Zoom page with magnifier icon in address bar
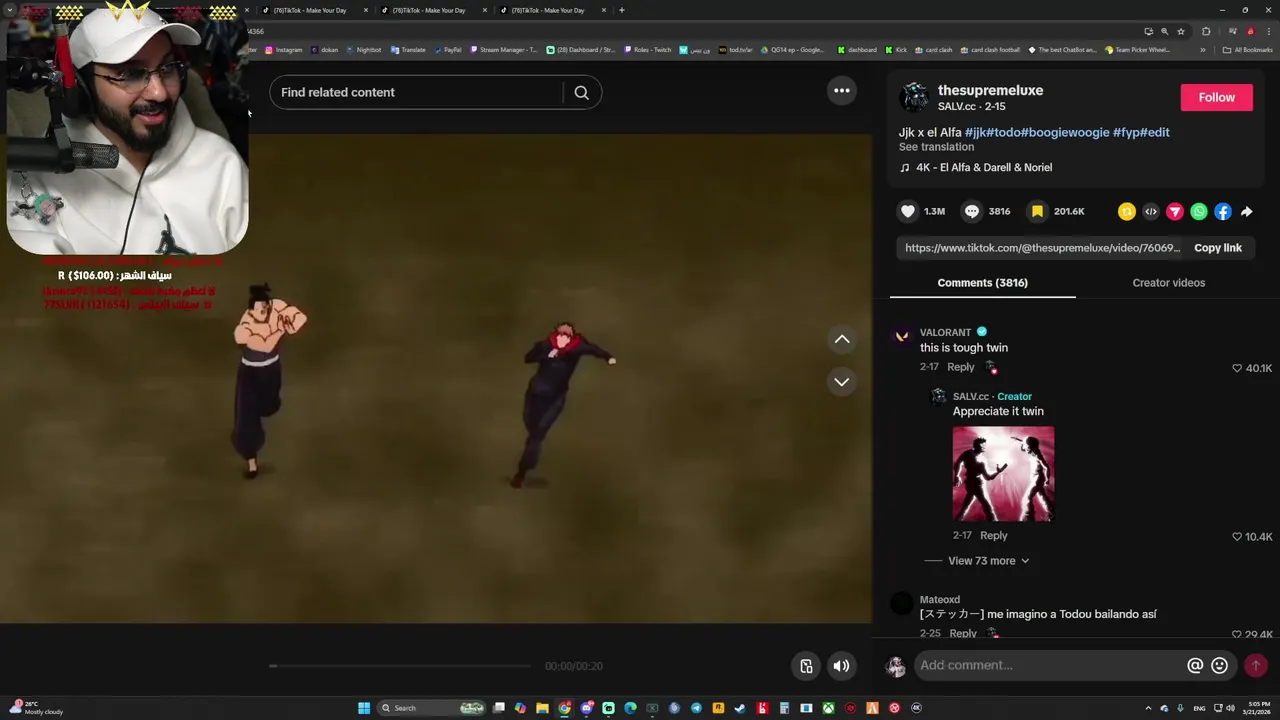This screenshot has width=1280, height=720. click(1164, 31)
